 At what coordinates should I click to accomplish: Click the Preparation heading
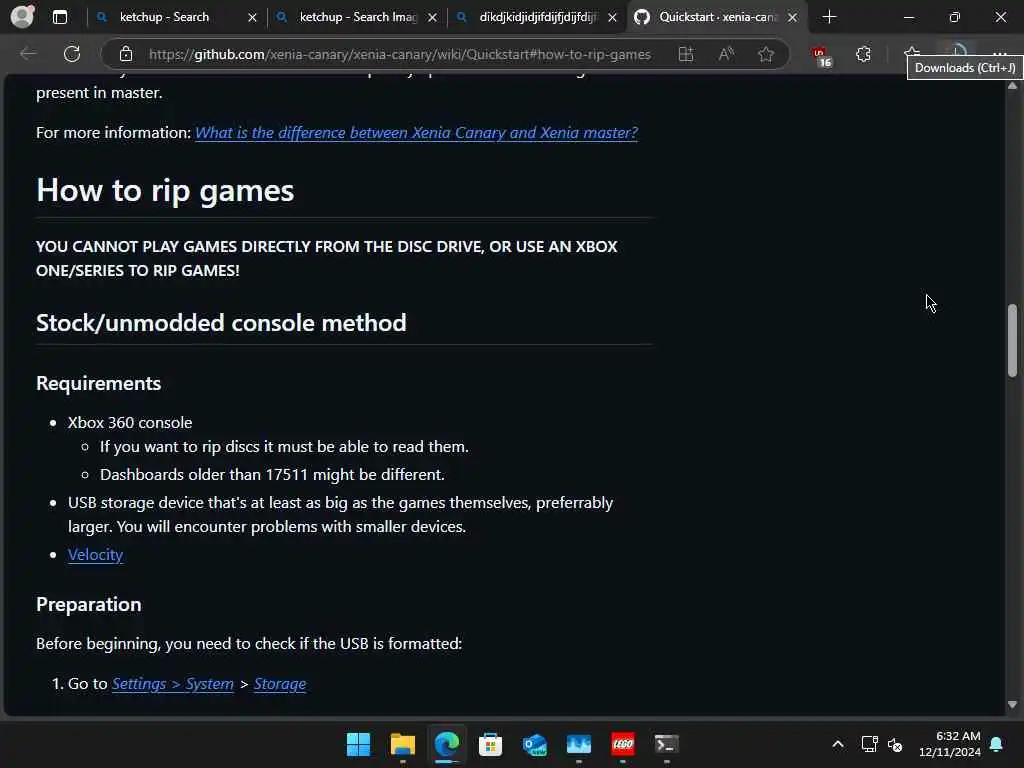tap(89, 605)
